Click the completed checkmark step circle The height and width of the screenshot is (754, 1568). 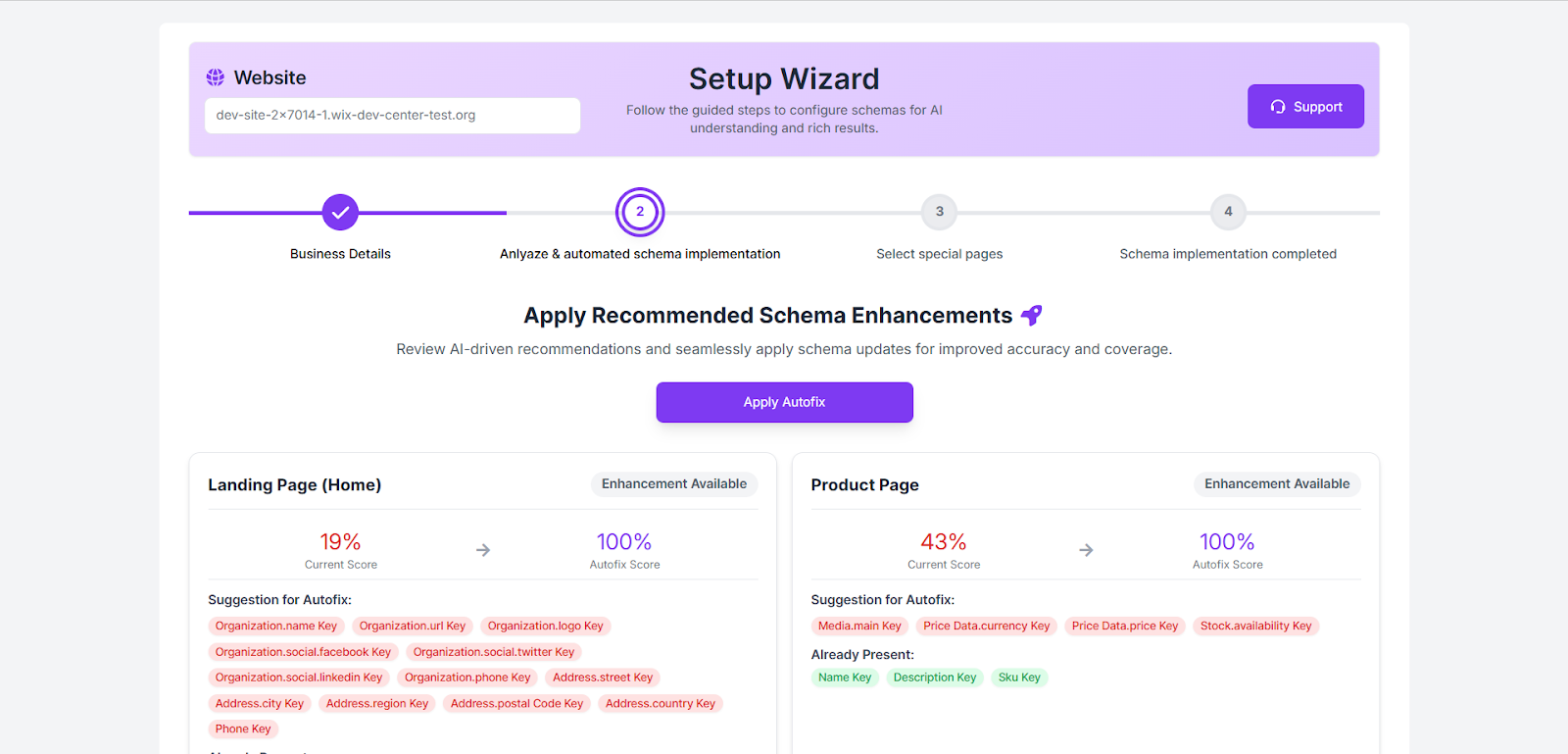(340, 212)
